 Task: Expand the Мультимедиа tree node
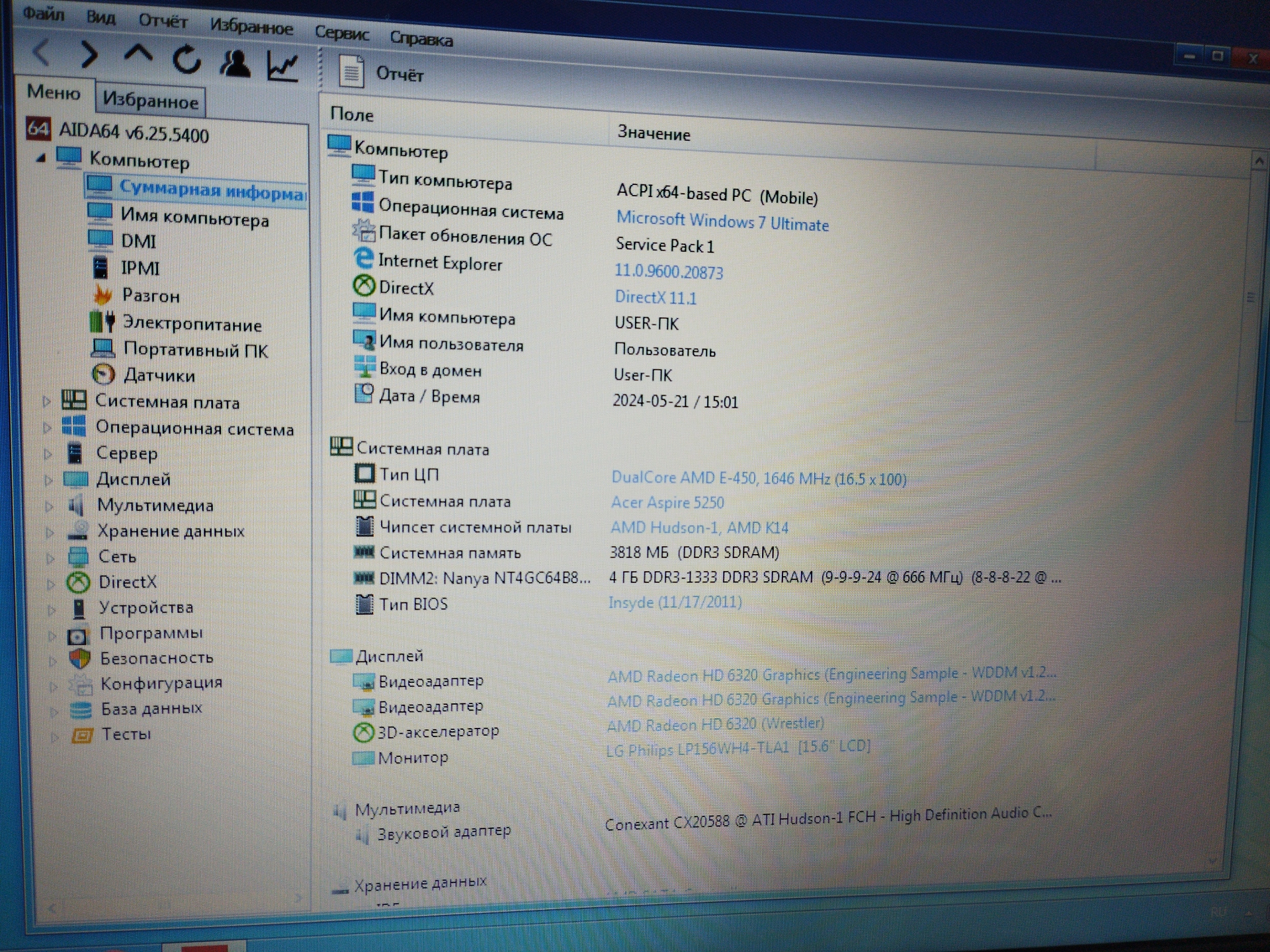click(x=49, y=506)
